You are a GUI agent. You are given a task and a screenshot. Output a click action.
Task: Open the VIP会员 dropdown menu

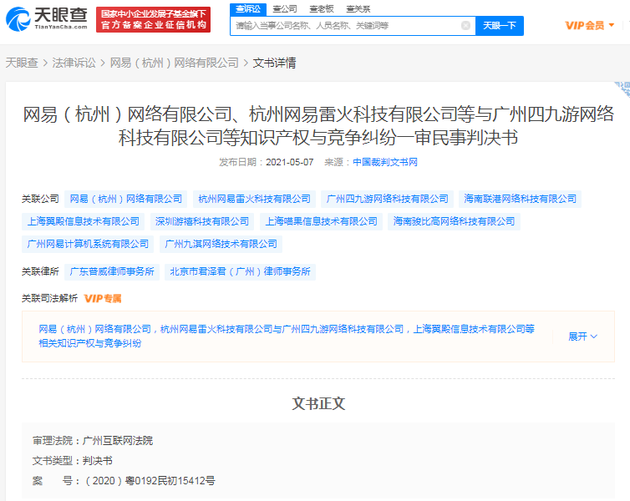coord(589,26)
